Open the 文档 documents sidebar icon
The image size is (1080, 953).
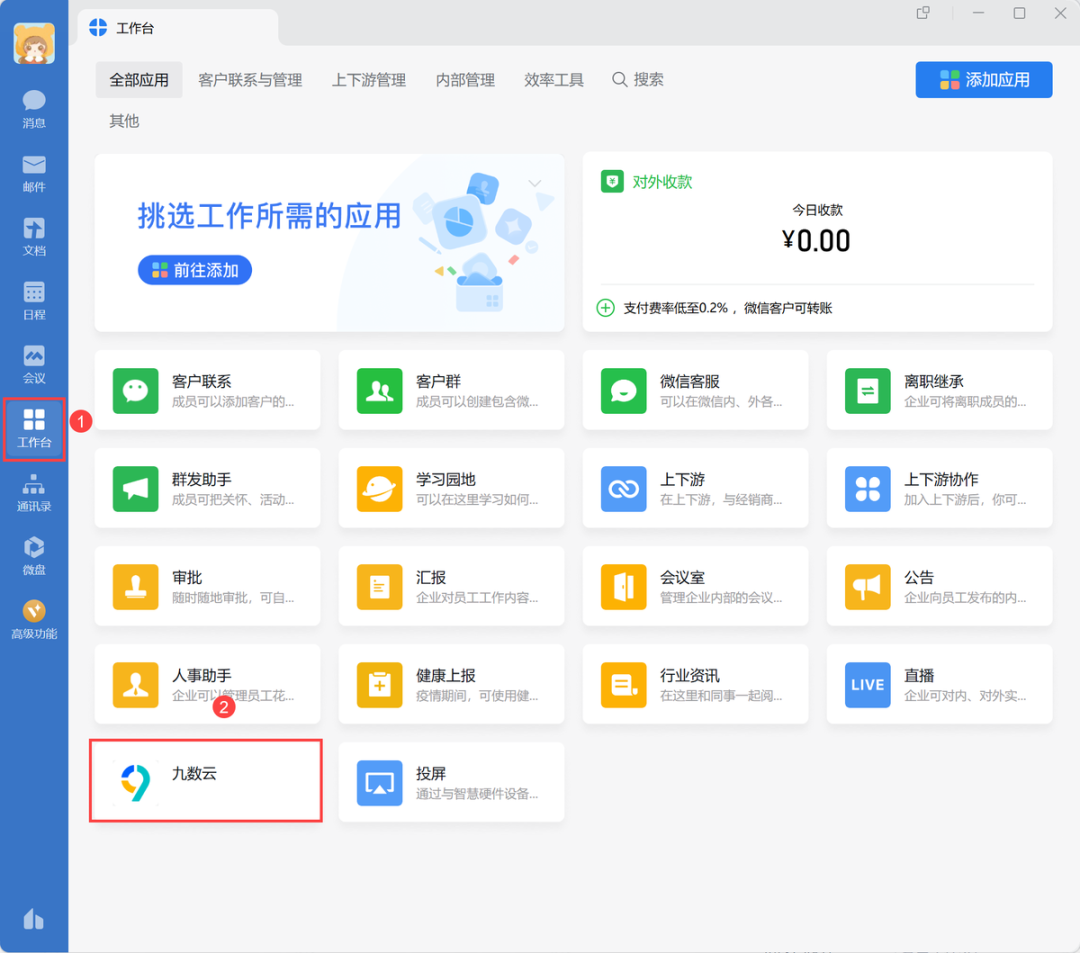coord(34,237)
